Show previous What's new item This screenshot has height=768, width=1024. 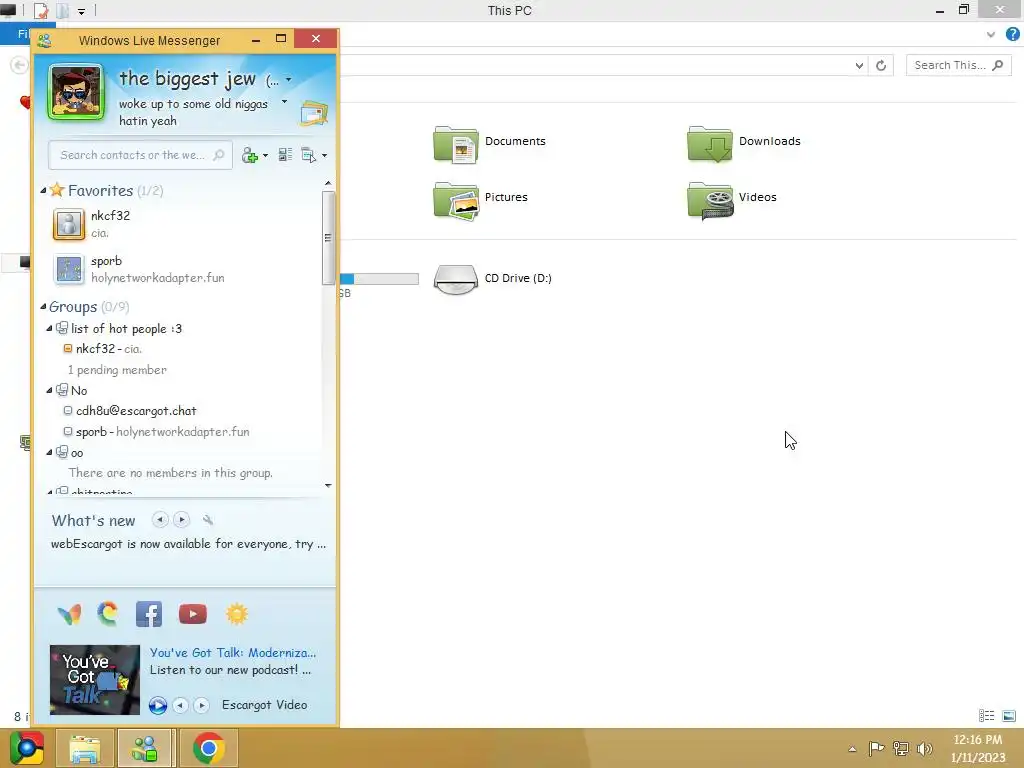(160, 520)
